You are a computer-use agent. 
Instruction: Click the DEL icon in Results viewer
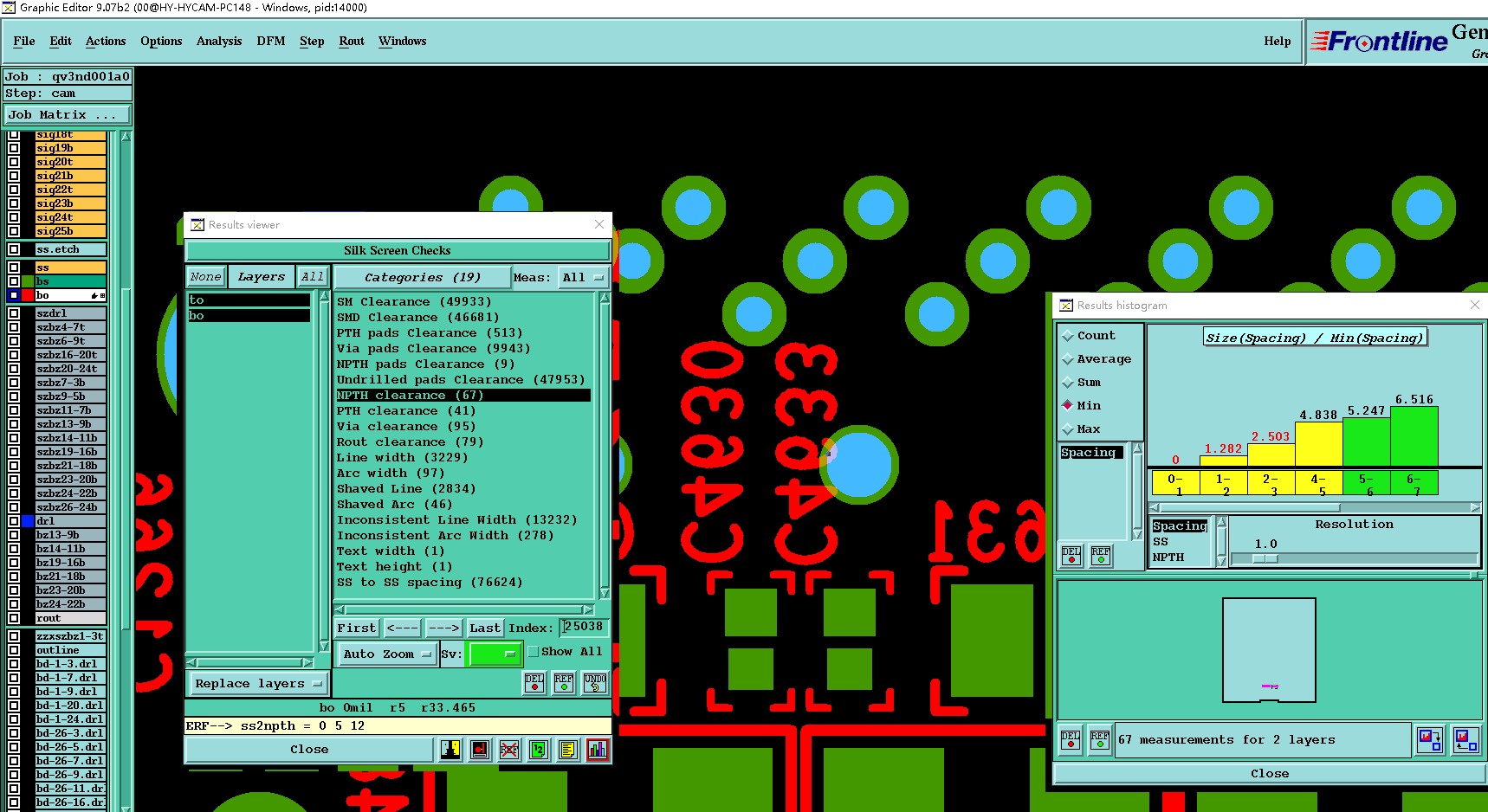[534, 683]
